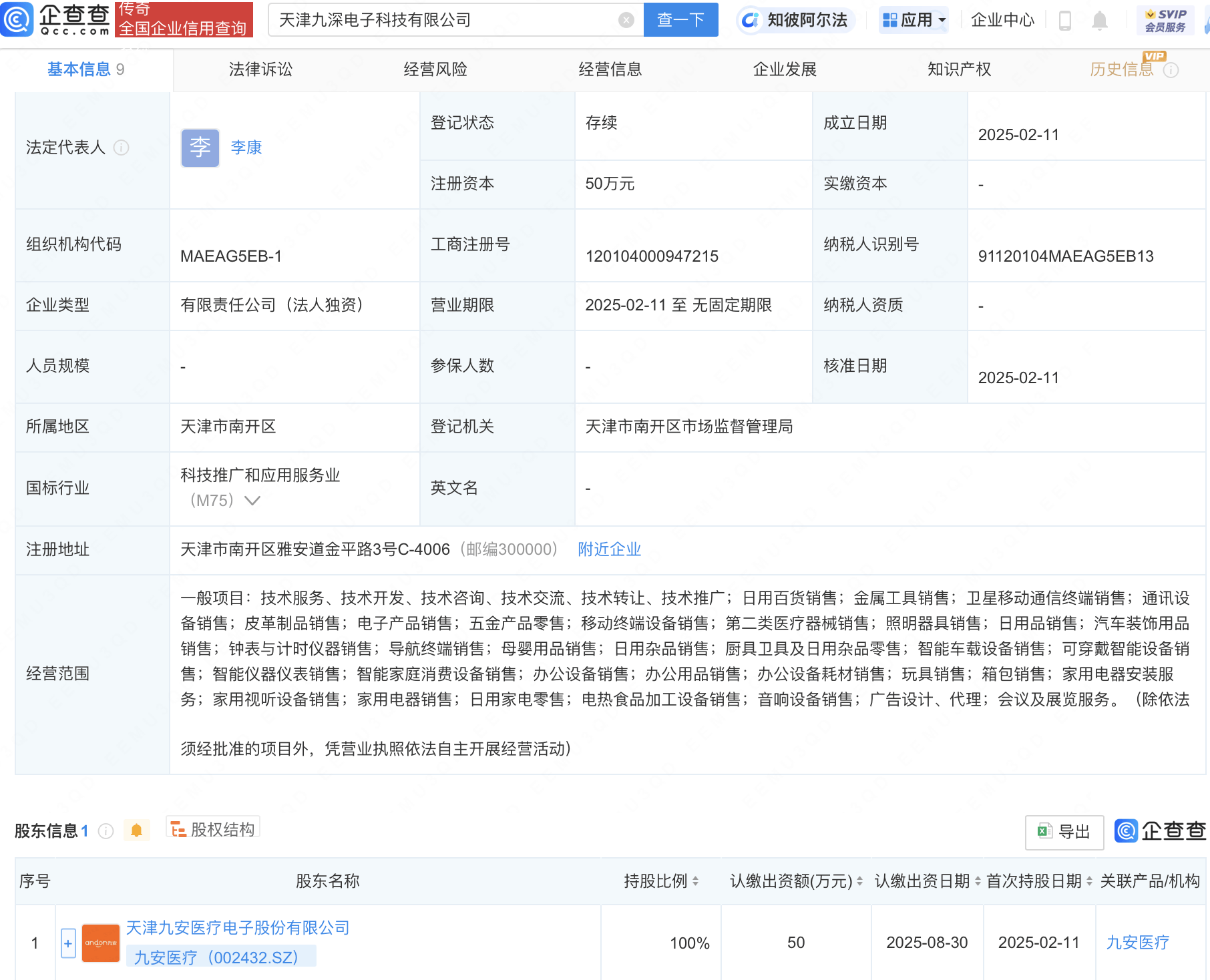This screenshot has height=980, width=1210.
Task: Open notifications bell in top bar
Action: tap(1100, 20)
